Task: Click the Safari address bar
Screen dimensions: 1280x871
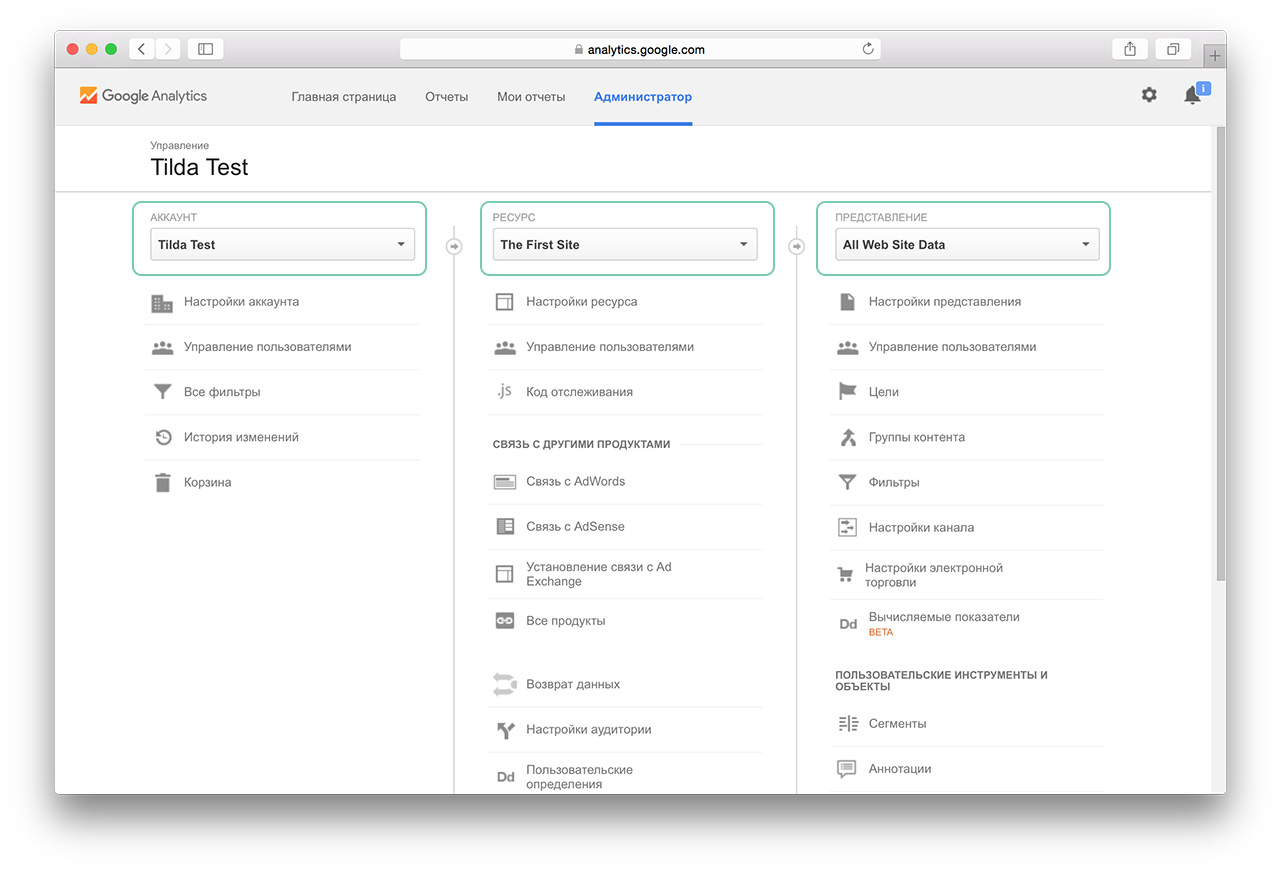Action: click(640, 49)
